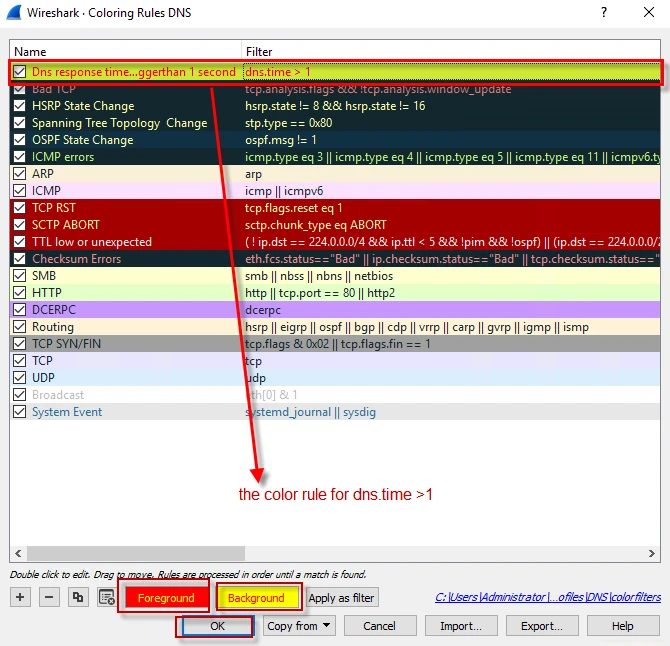The width and height of the screenshot is (670, 646).
Task: Click the add new rule plus icon
Action: [20, 598]
